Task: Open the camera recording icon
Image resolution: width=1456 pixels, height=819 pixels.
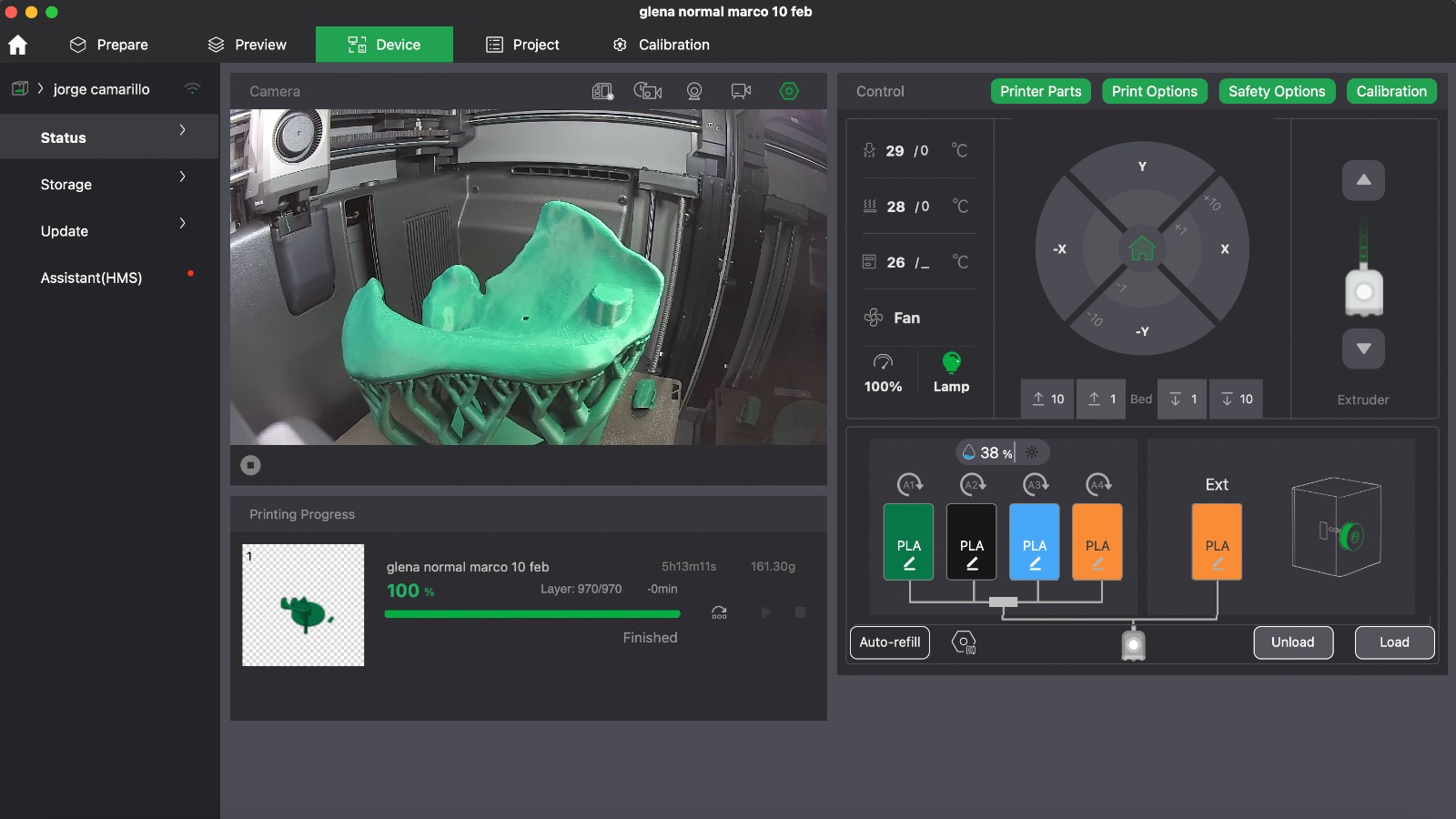Action: point(741,91)
